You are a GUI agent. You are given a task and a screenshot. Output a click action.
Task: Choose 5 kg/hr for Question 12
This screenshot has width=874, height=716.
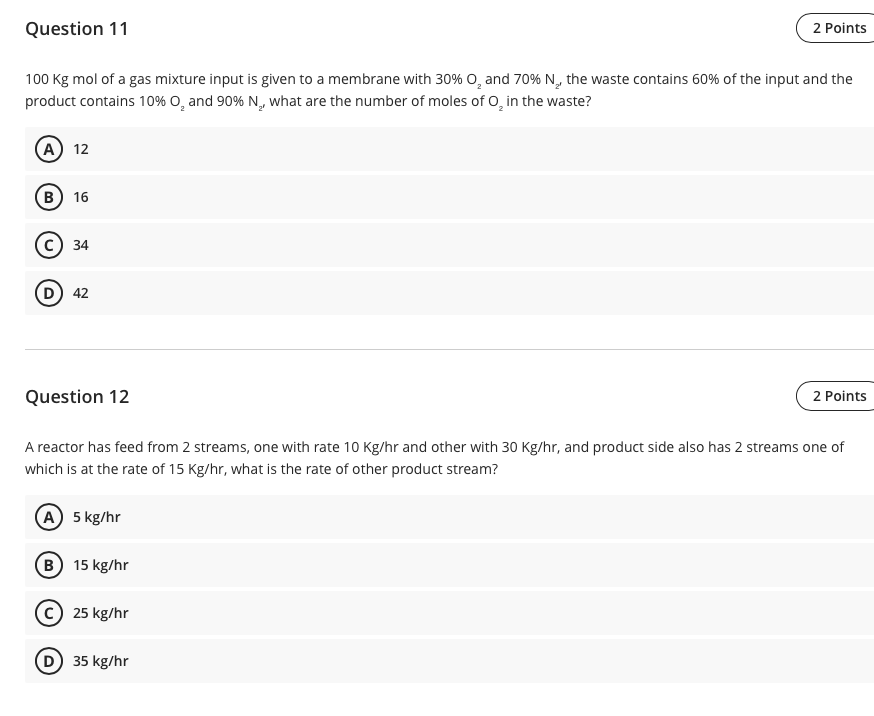(x=97, y=516)
